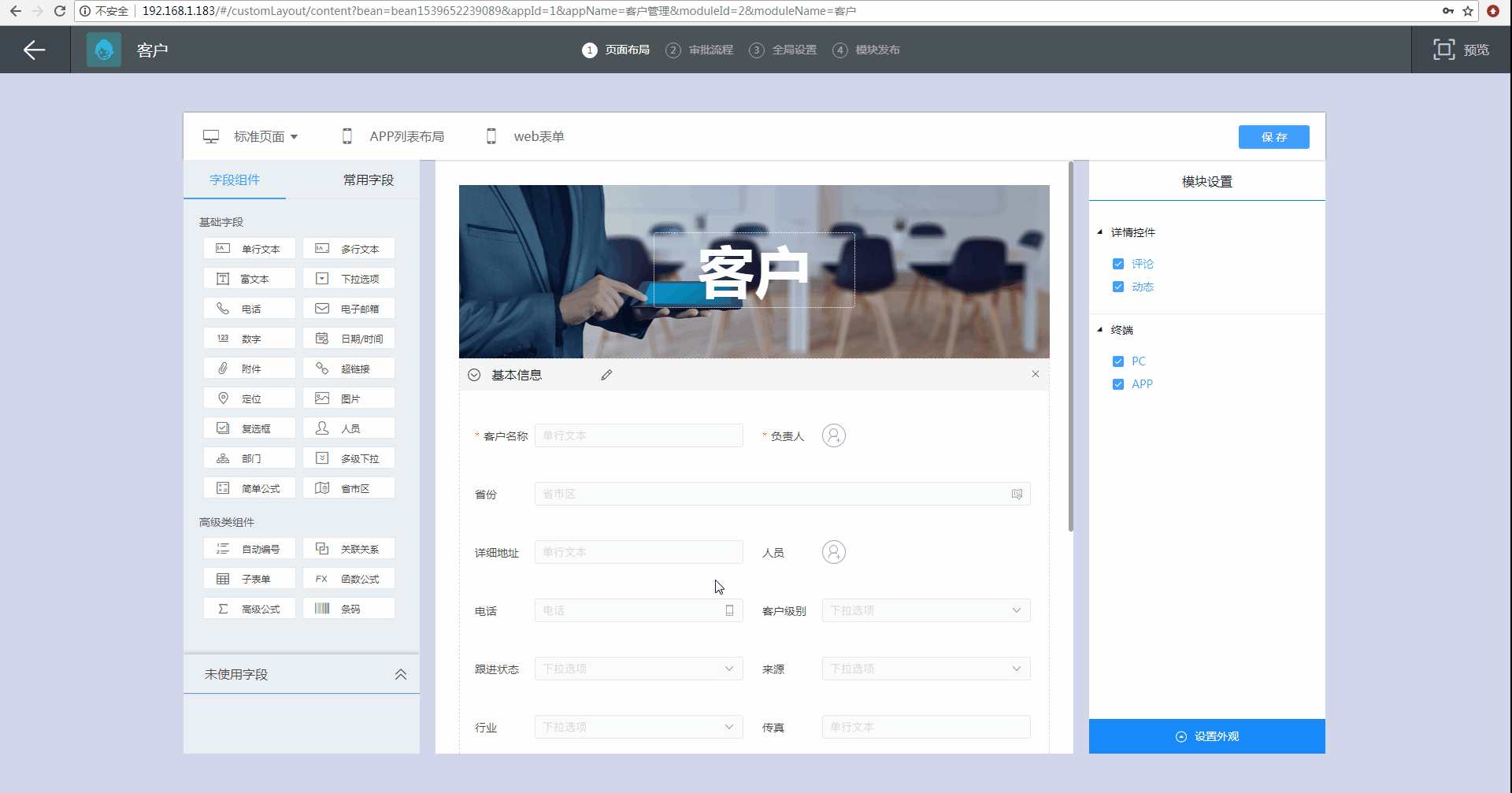Toggle the 评论 checkbox
The height and width of the screenshot is (793, 1512).
tap(1118, 264)
